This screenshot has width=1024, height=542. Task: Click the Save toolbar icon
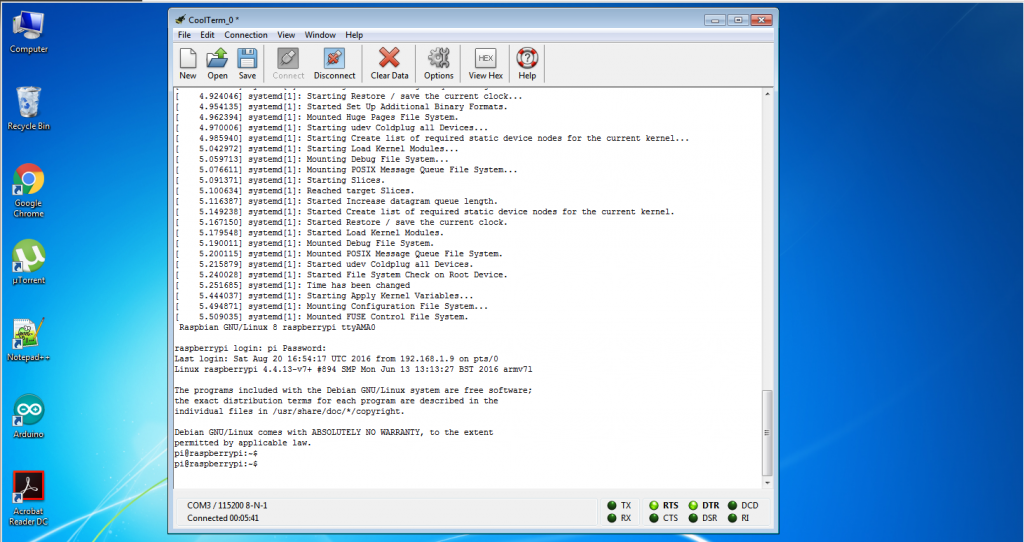pyautogui.click(x=247, y=62)
